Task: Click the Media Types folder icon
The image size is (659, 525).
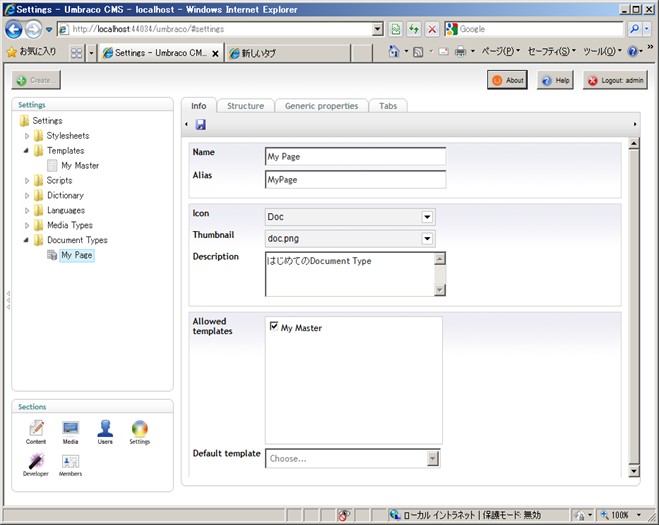Action: tap(38, 225)
